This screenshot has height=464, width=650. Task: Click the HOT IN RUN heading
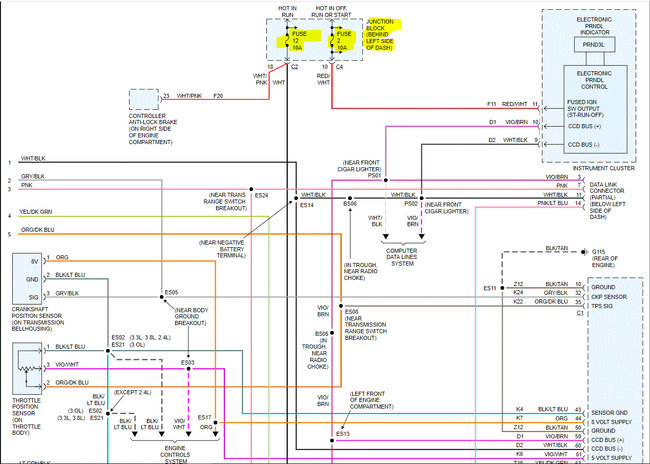click(x=287, y=12)
